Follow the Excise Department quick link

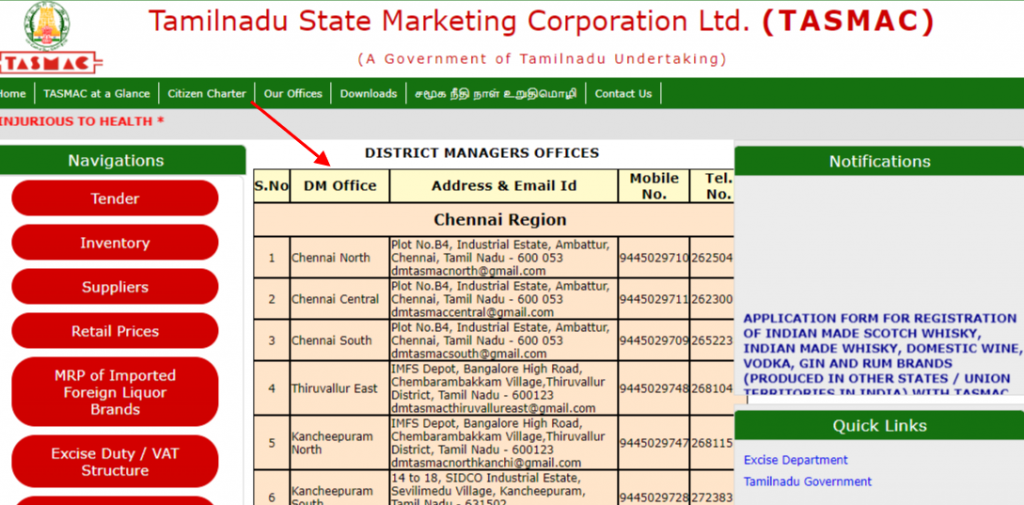point(795,460)
